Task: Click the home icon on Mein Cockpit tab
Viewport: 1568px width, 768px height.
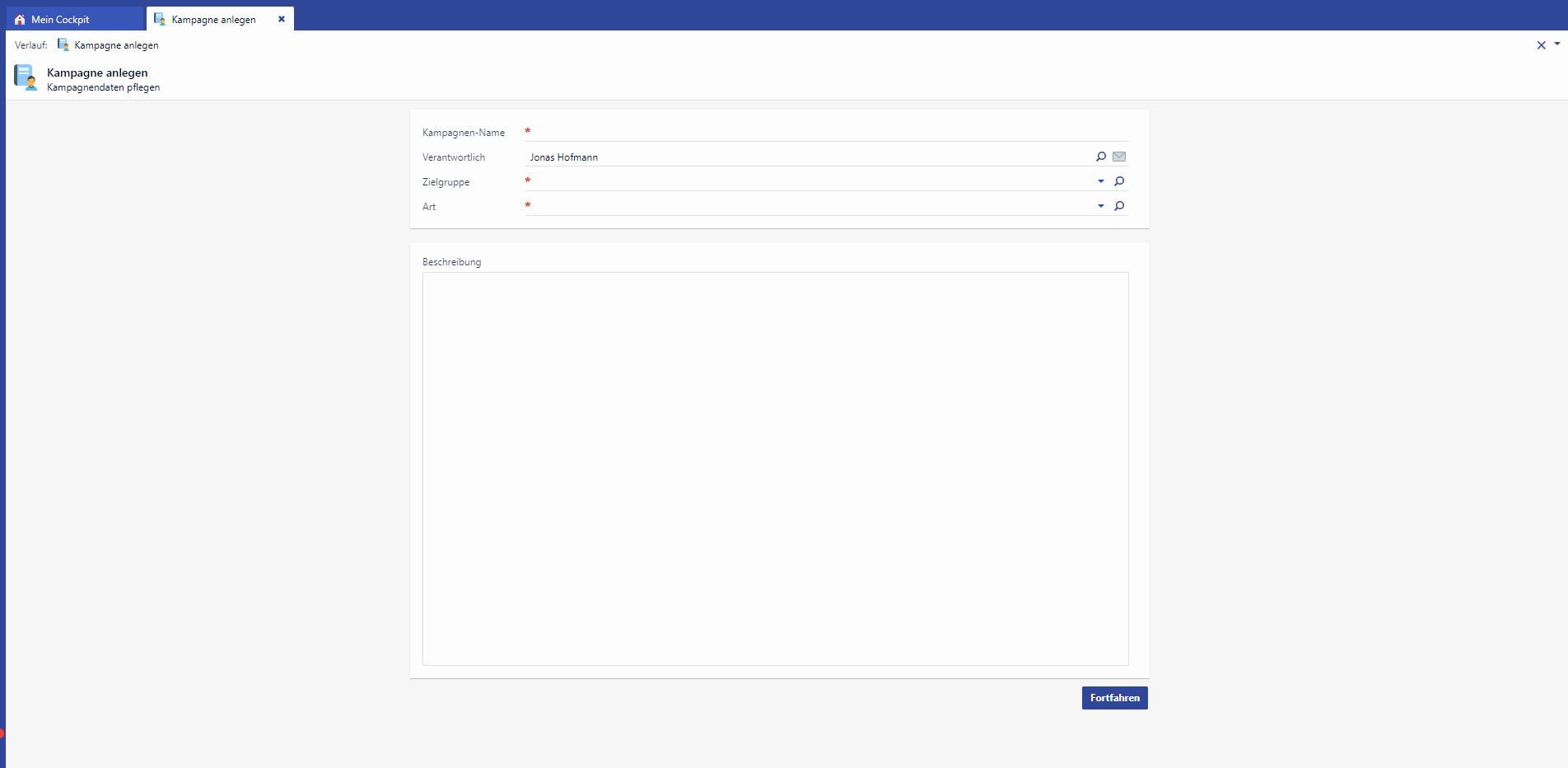Action: click(20, 20)
